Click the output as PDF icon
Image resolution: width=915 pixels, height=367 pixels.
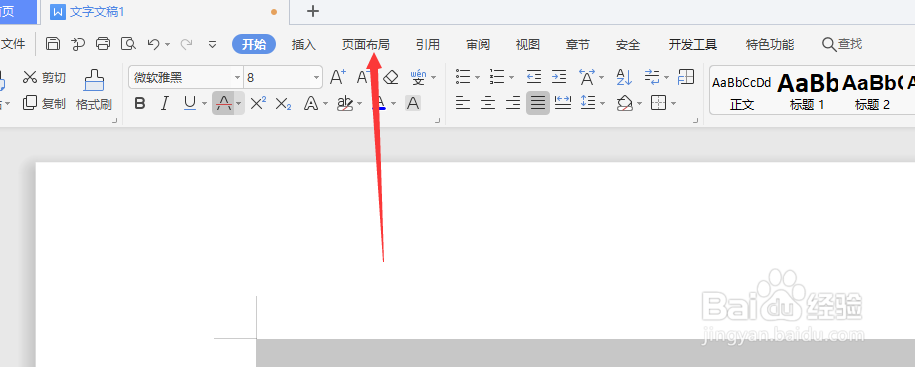tap(78, 44)
